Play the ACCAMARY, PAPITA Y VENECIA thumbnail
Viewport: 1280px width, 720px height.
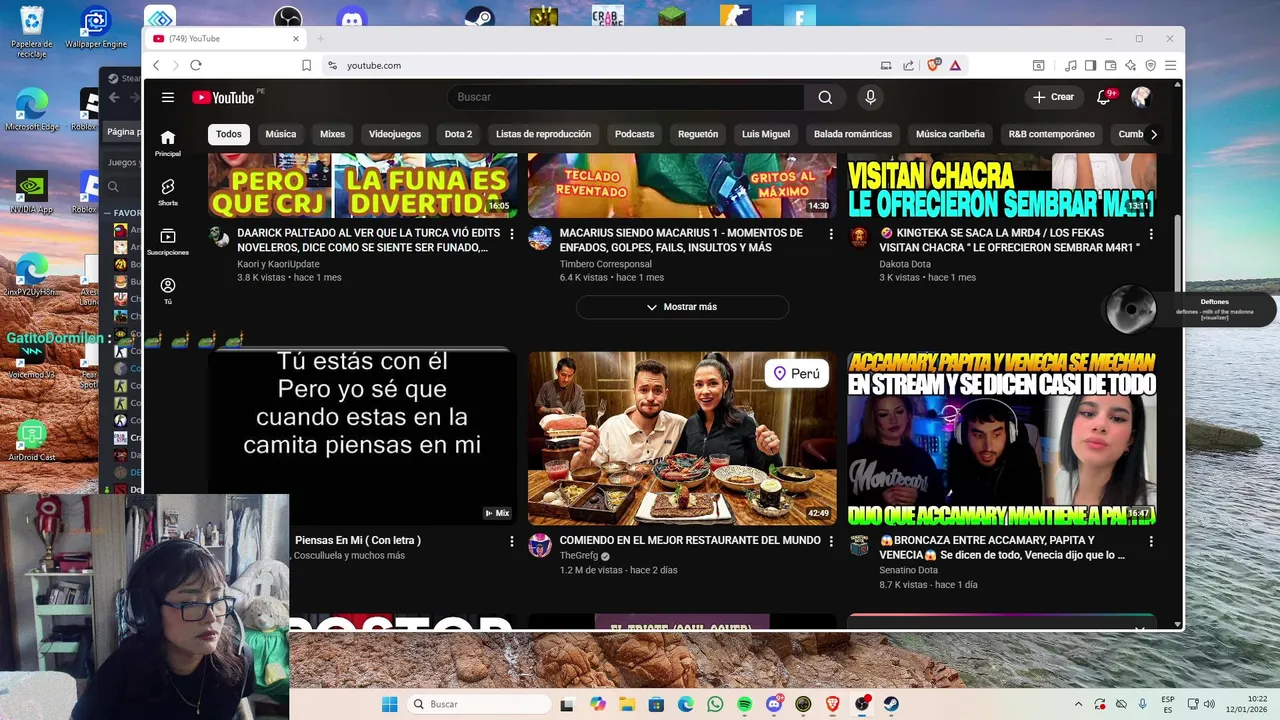click(1002, 438)
